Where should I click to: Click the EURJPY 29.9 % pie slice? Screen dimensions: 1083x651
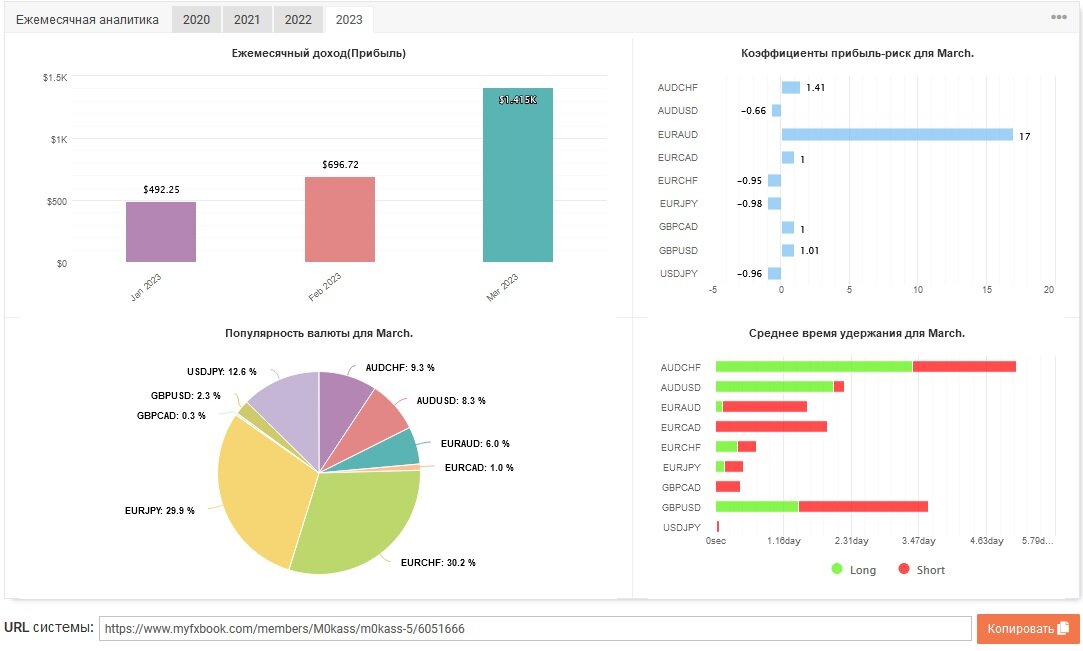pos(266,490)
